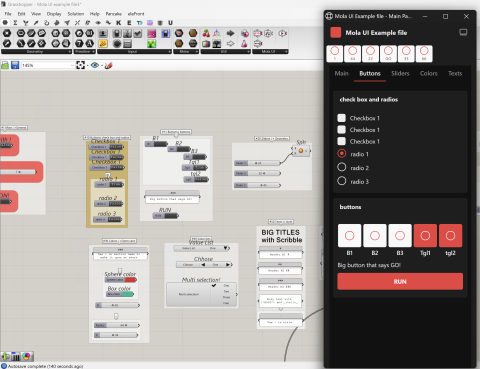Open the Maths sigma tab icon
Viewport: 480px width, 369px height.
(15, 23)
